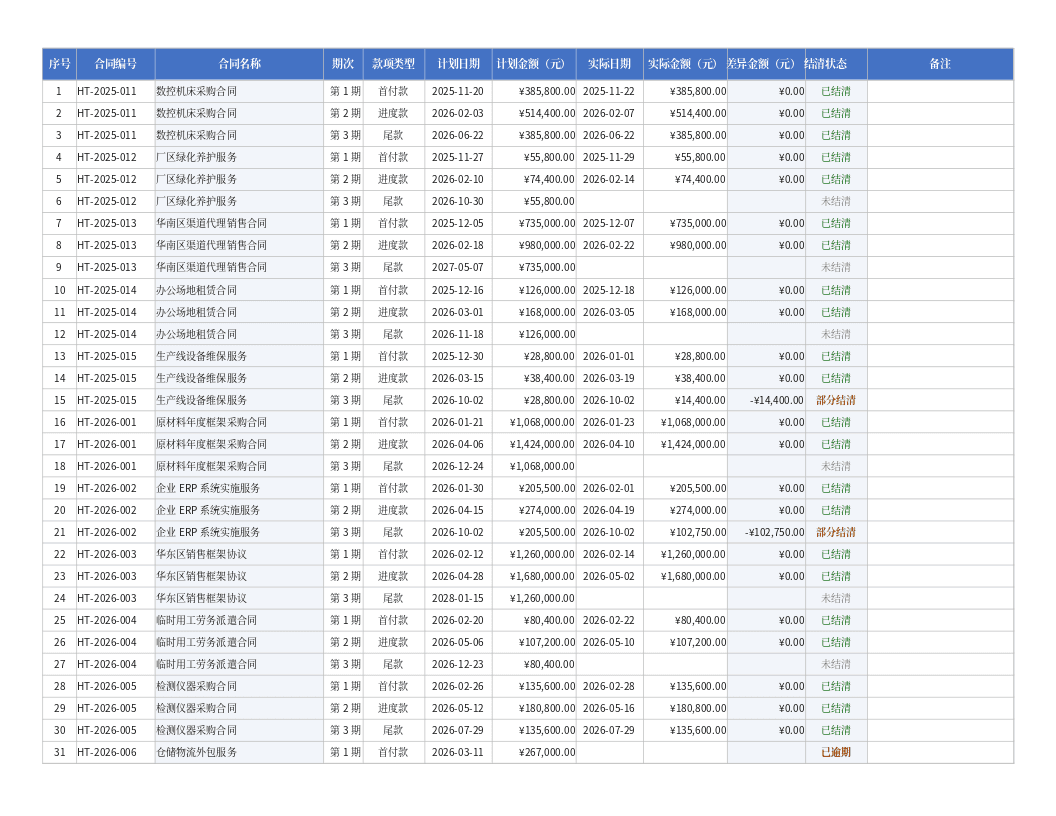
Task: Select the 备注 column header
Action: tap(940, 64)
